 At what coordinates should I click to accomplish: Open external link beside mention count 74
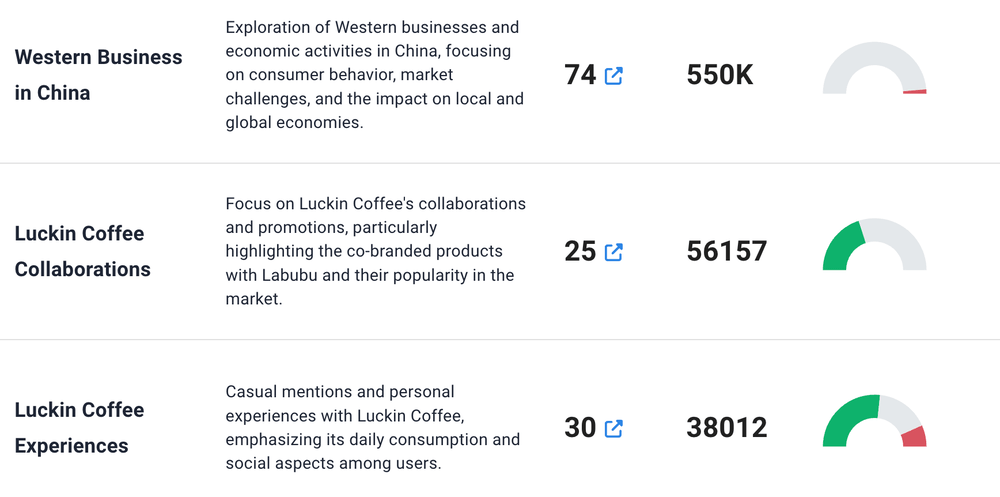click(614, 75)
